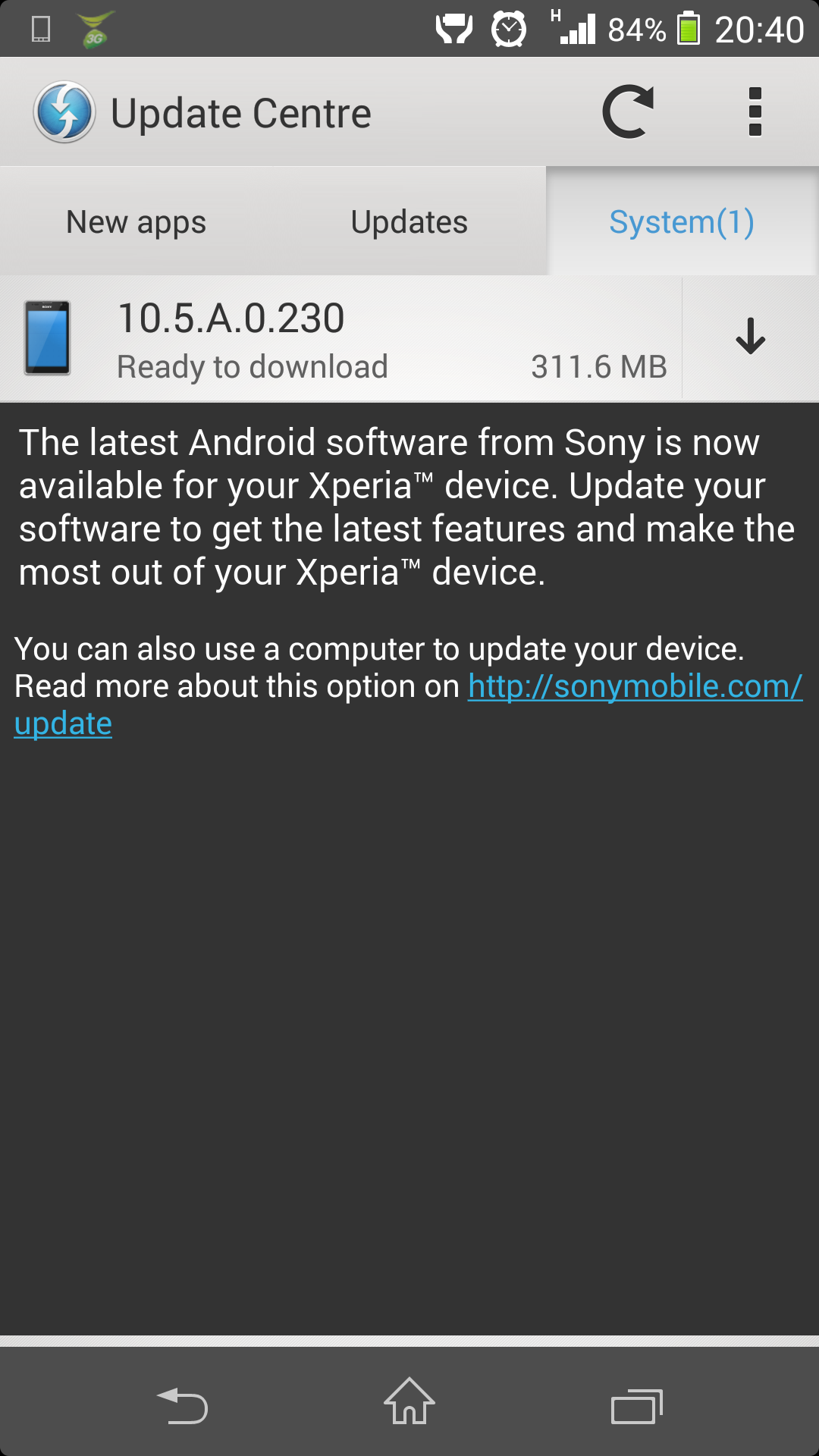Tap the Xperia phone thumbnail icon

[48, 337]
